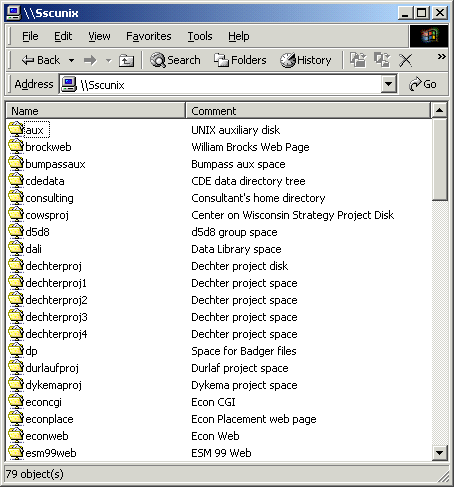Expand the Address bar dropdown
454x487 pixels.
click(x=388, y=84)
